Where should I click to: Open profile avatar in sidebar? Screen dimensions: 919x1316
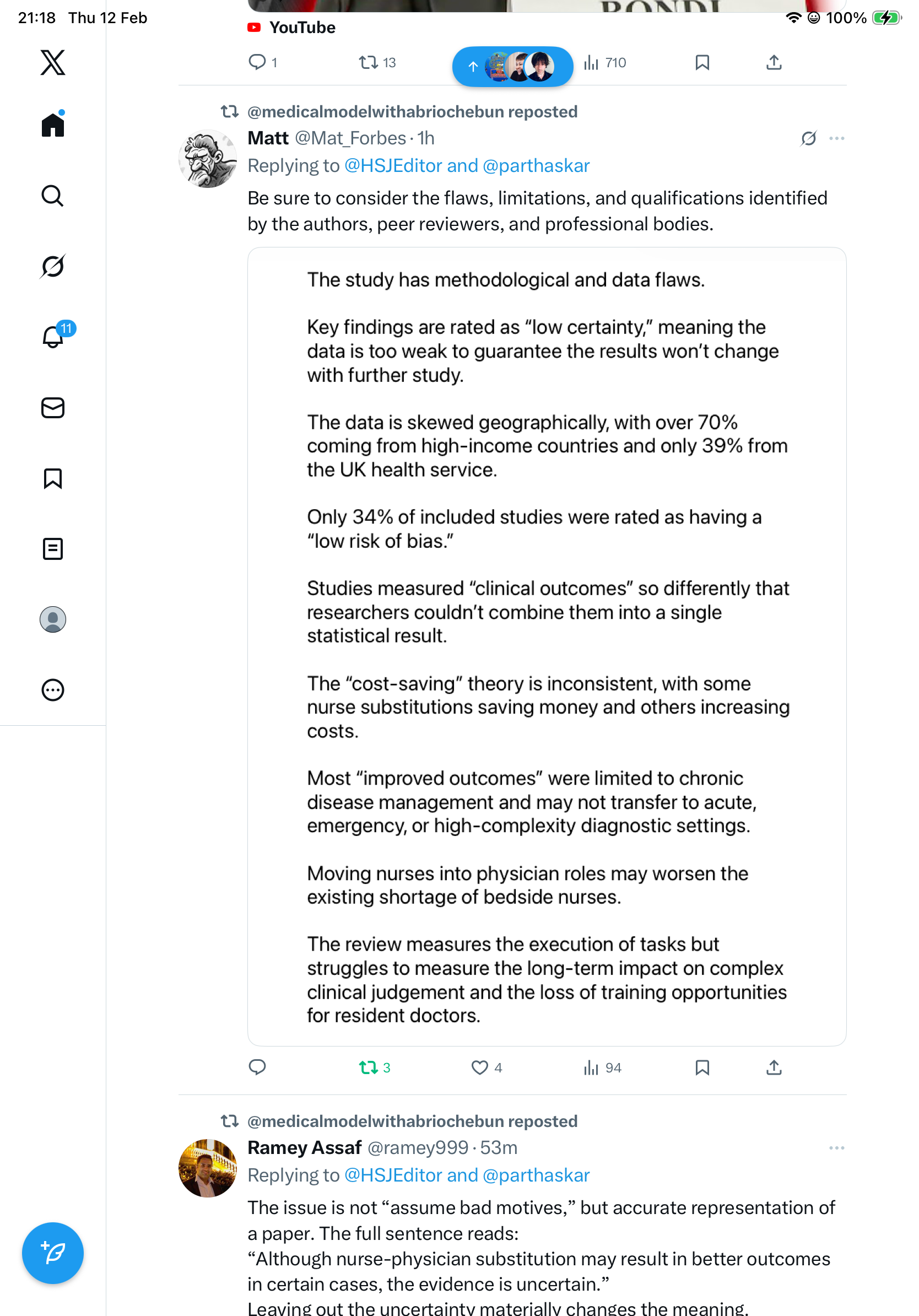click(53, 619)
